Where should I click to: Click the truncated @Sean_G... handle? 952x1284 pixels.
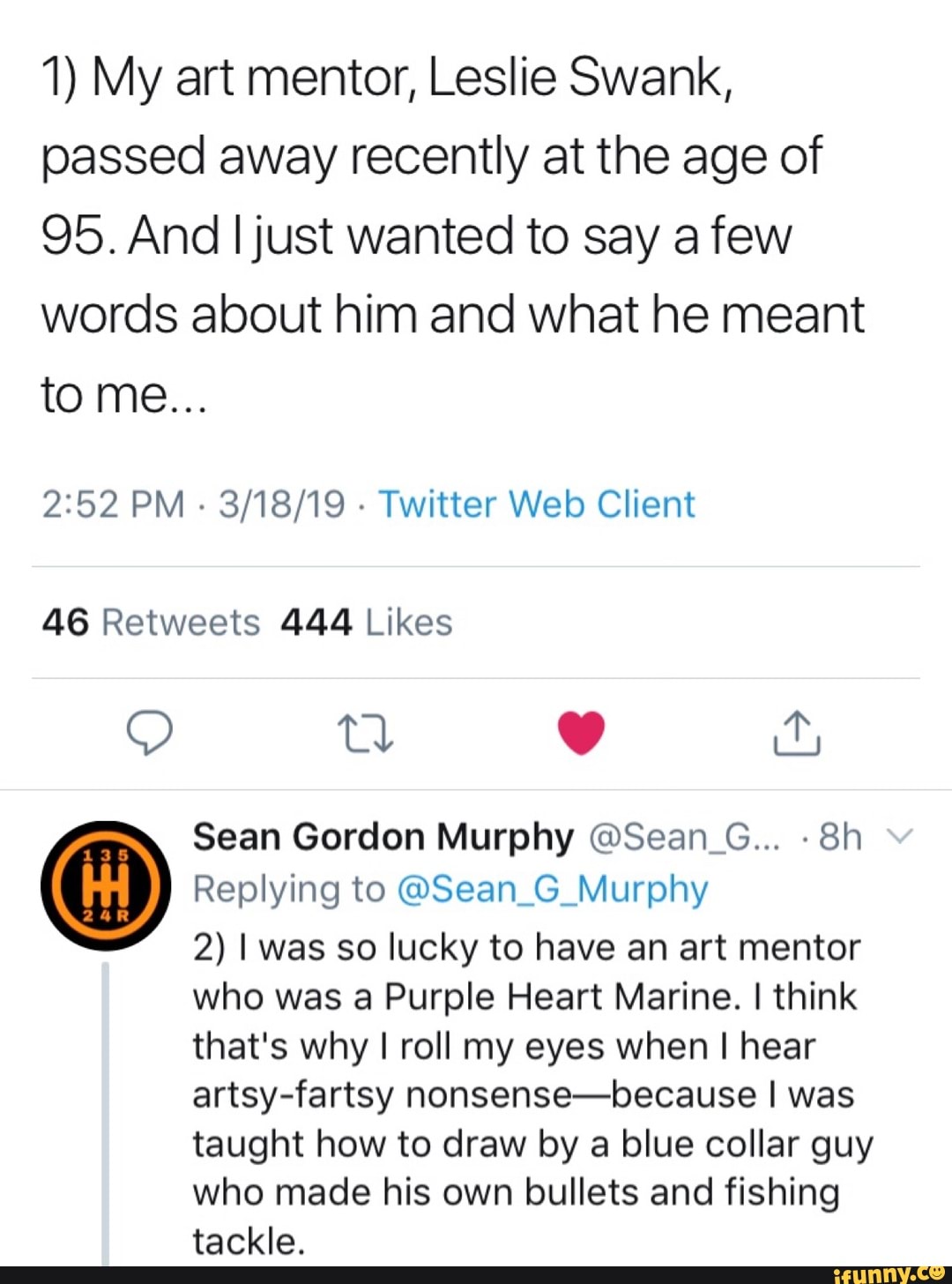684,837
